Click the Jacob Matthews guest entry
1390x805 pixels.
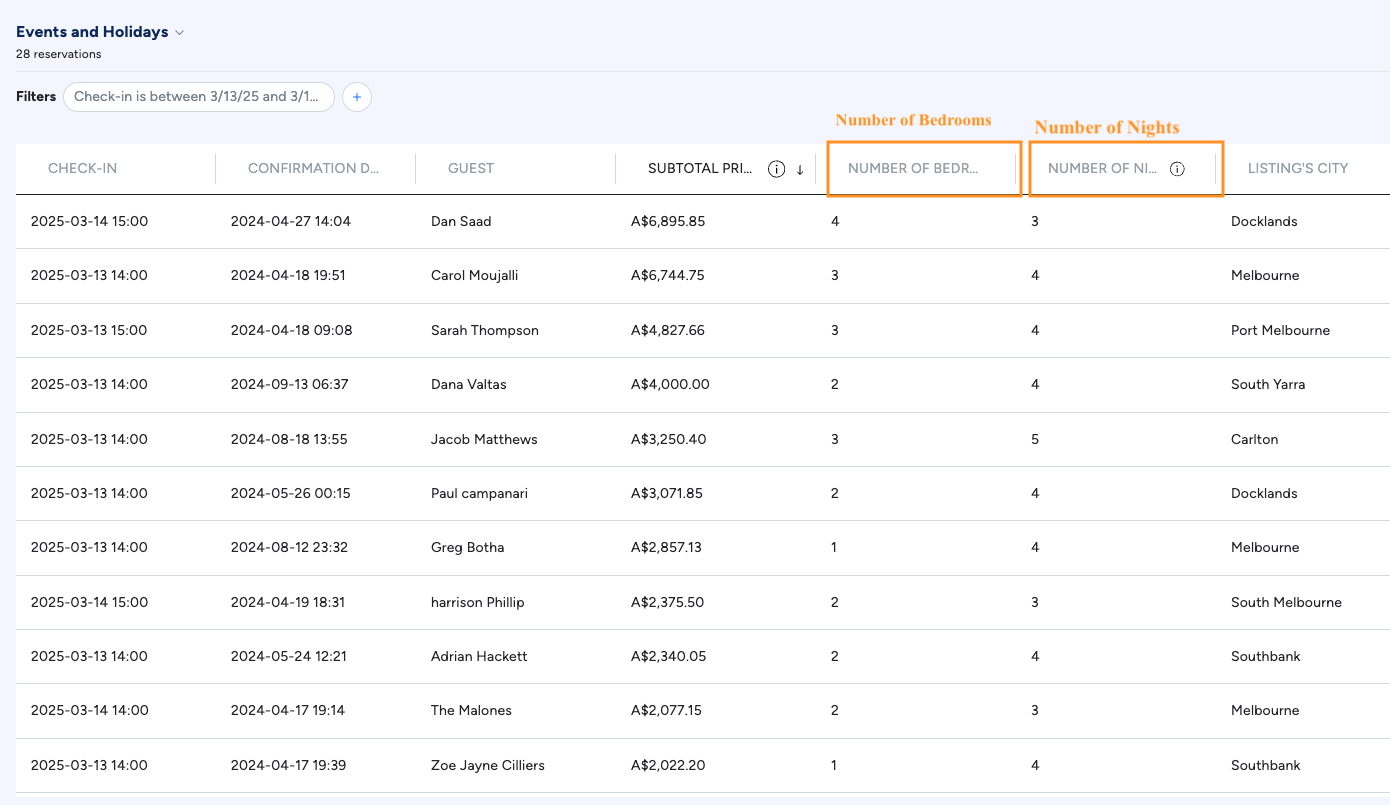pyautogui.click(x=484, y=439)
